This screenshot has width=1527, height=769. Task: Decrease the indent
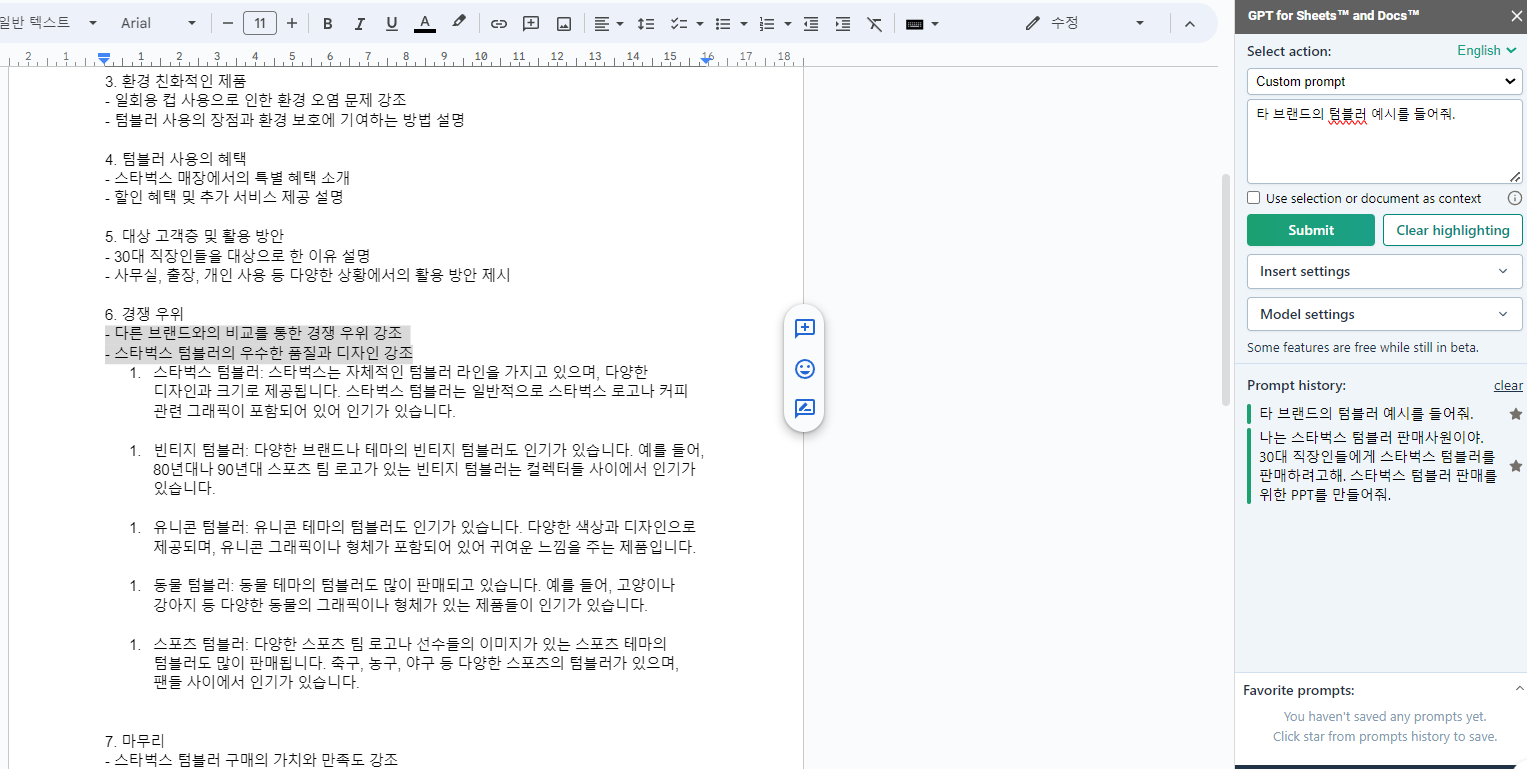tap(811, 23)
